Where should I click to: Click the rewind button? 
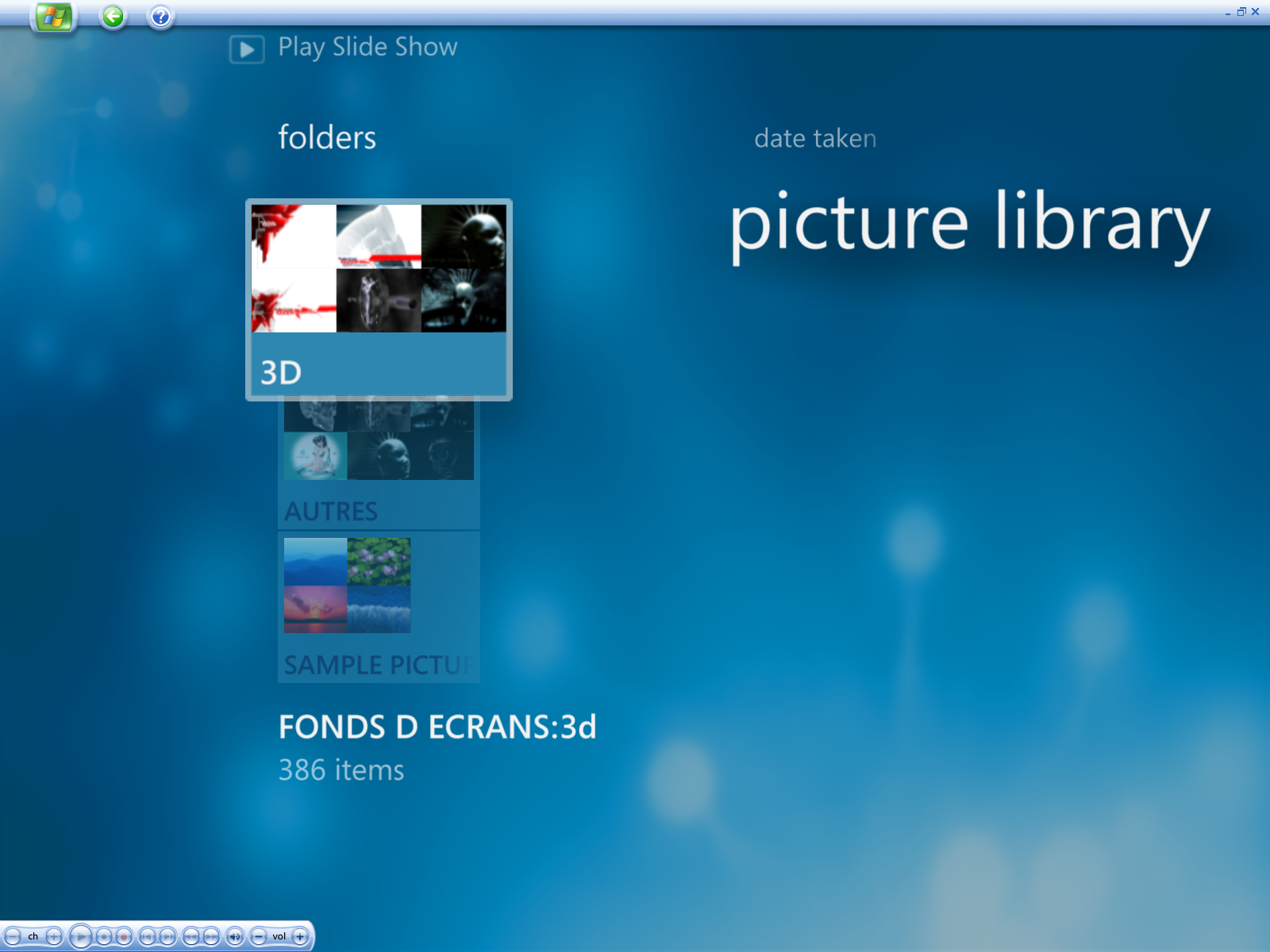(191, 937)
